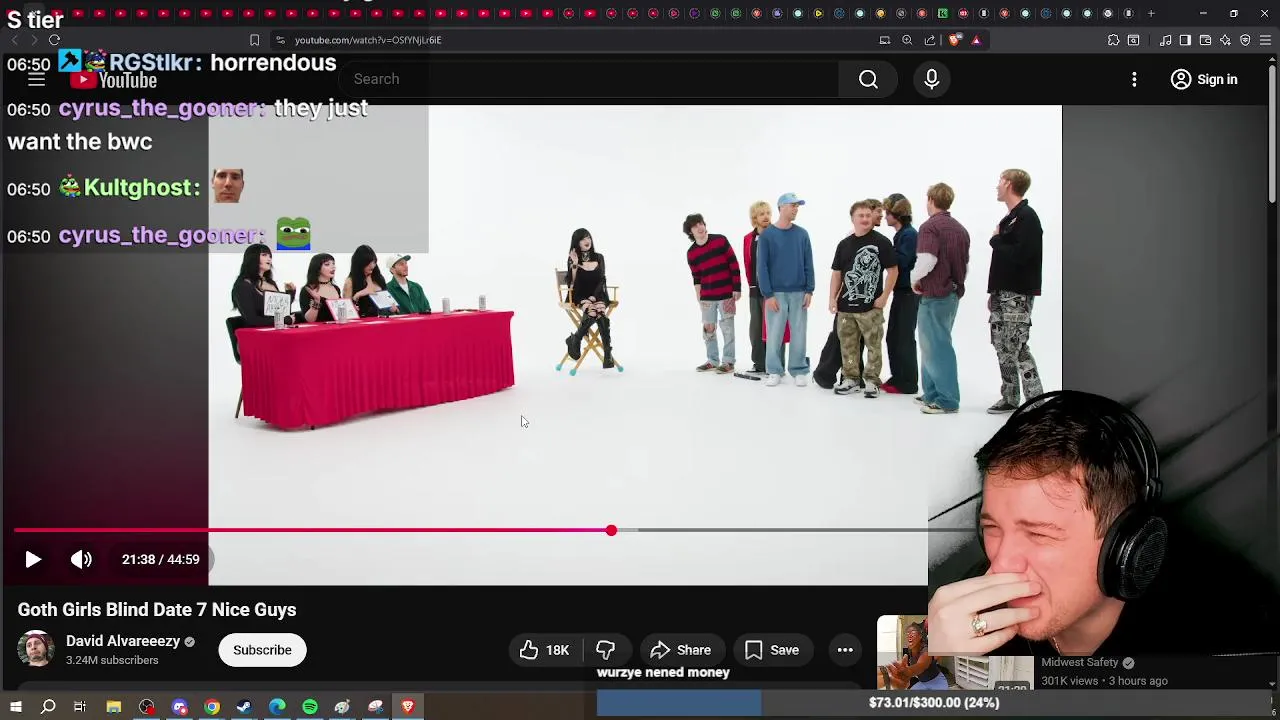Click the youtube.com URL in address bar

coord(368,40)
